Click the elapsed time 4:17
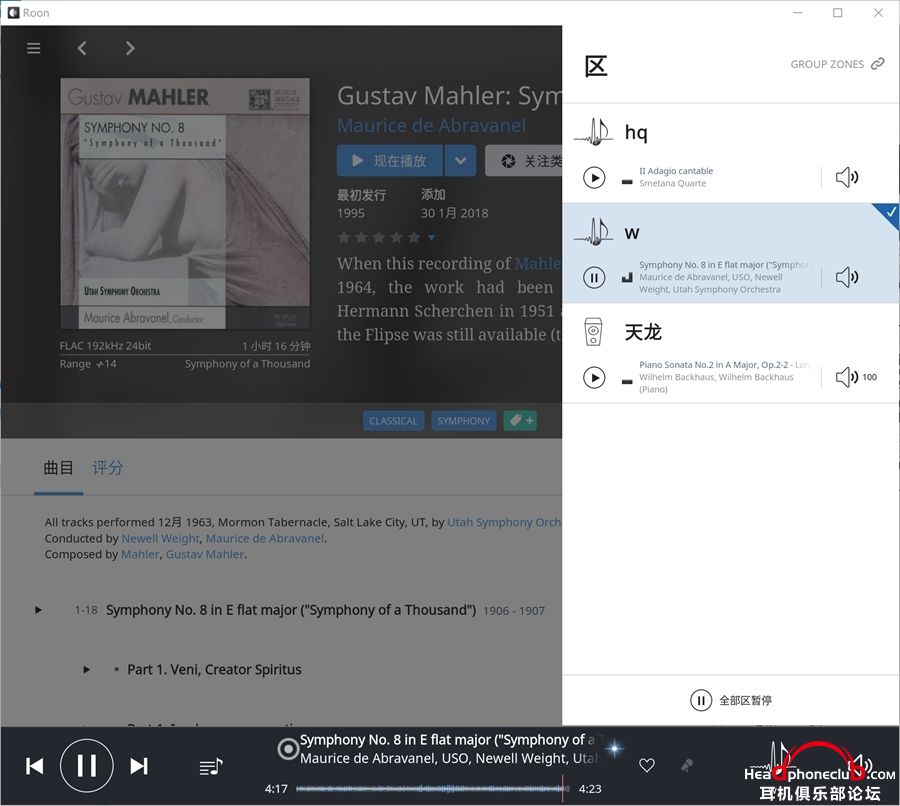900x806 pixels. point(276,789)
